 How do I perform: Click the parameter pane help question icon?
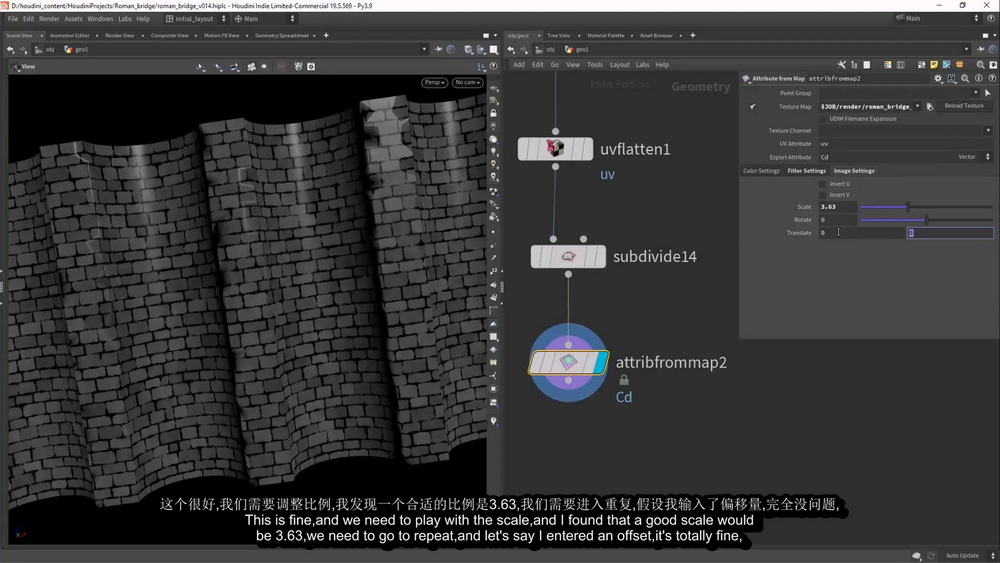(992, 78)
